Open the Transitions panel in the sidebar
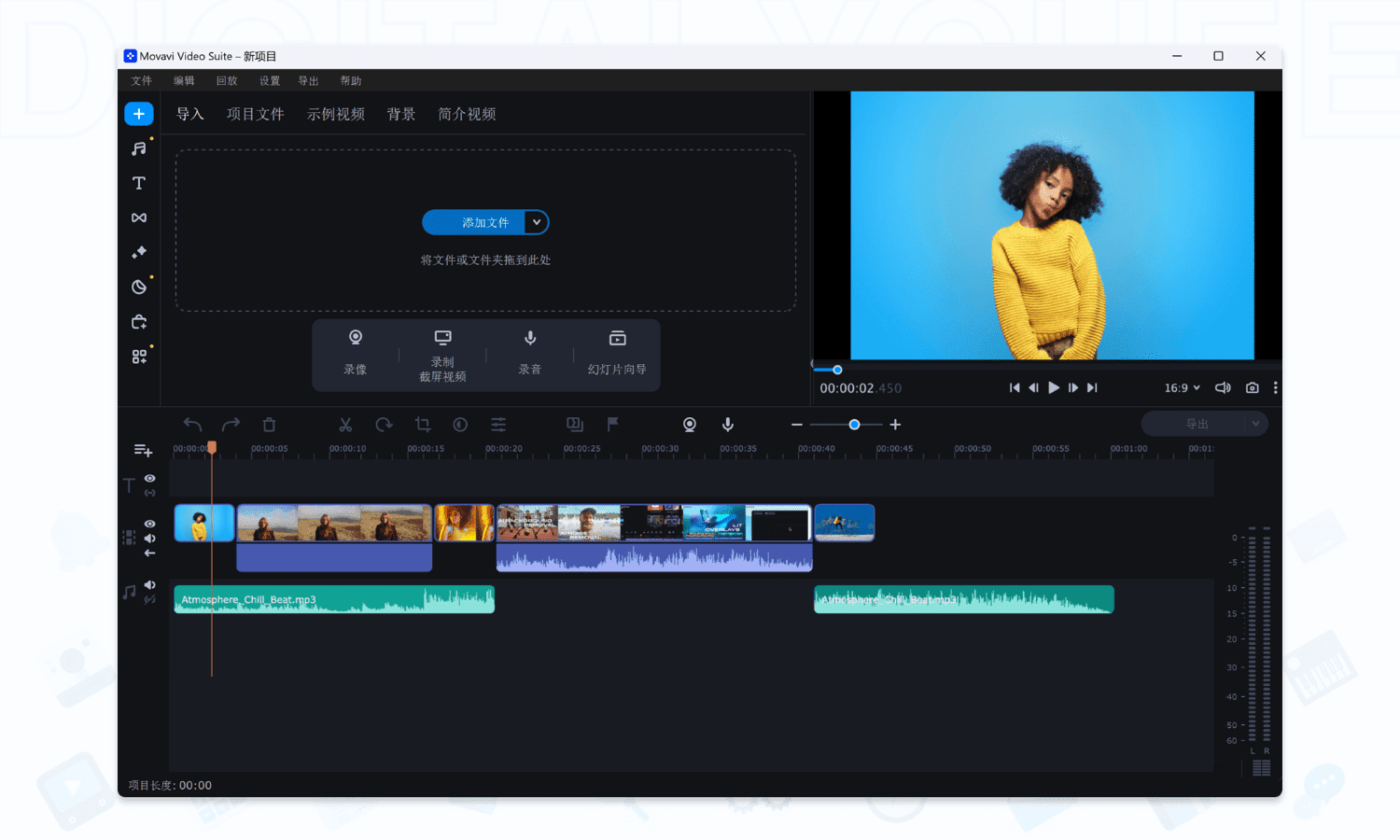This screenshot has height=840, width=1400. coord(138,217)
